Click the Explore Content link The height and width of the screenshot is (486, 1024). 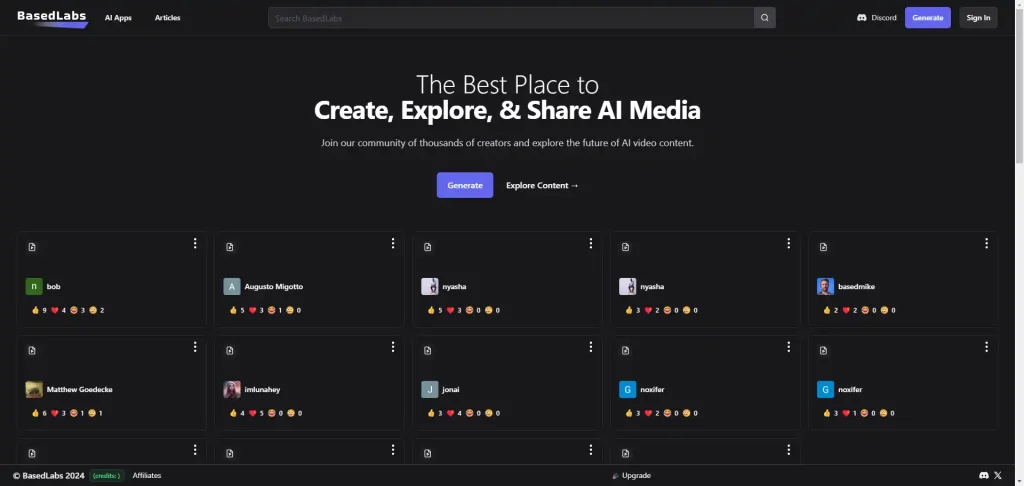point(542,185)
